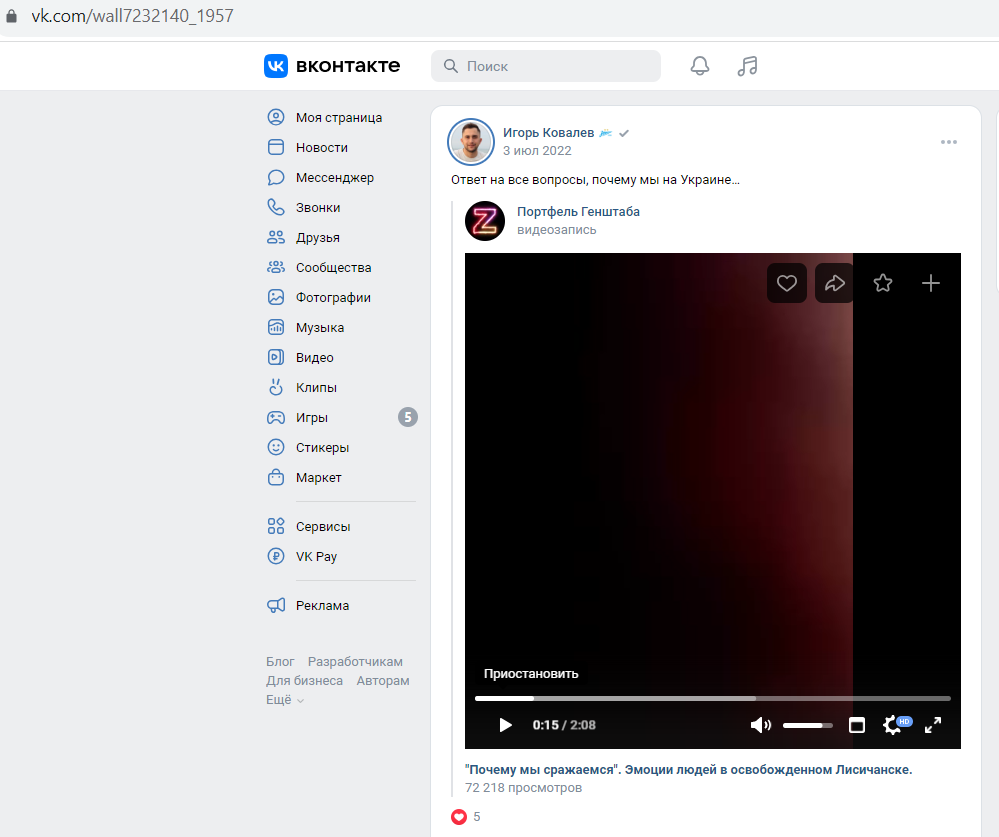Click the Стикеры smiley icon
The width and height of the screenshot is (999, 837).
pos(276,447)
